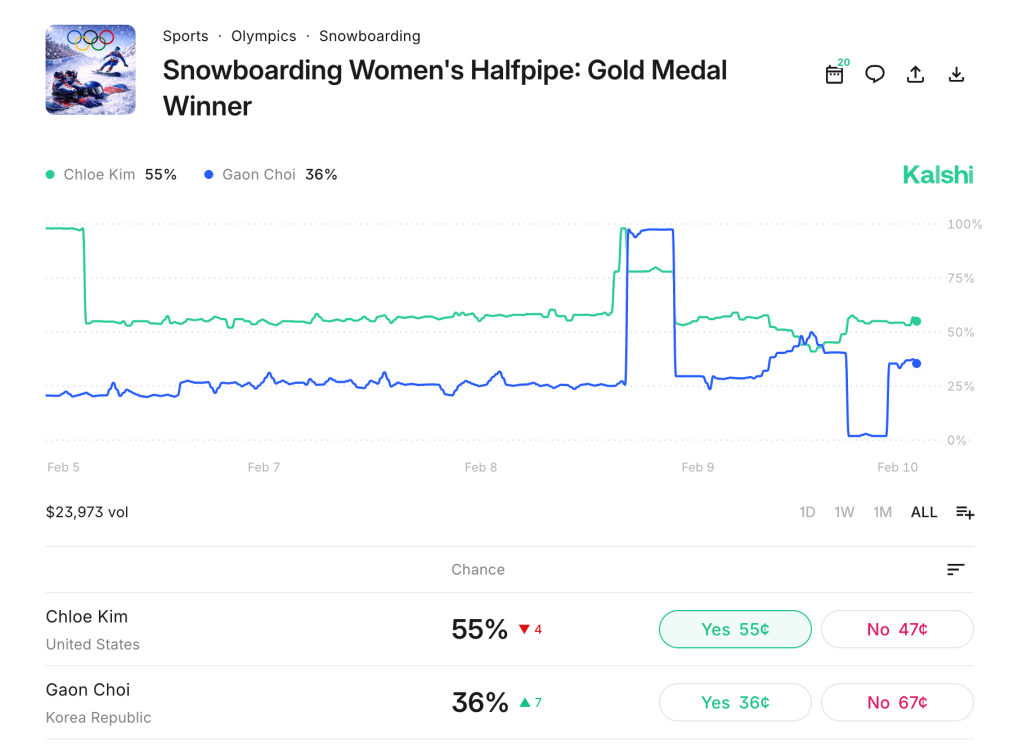
Task: Toggle the Chloe Kim green legend series
Action: pyautogui.click(x=111, y=175)
